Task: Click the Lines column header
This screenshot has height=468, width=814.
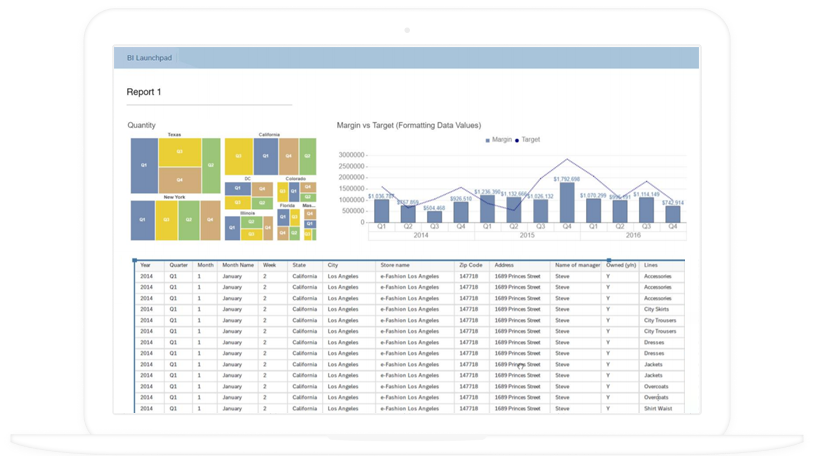Action: tap(651, 266)
